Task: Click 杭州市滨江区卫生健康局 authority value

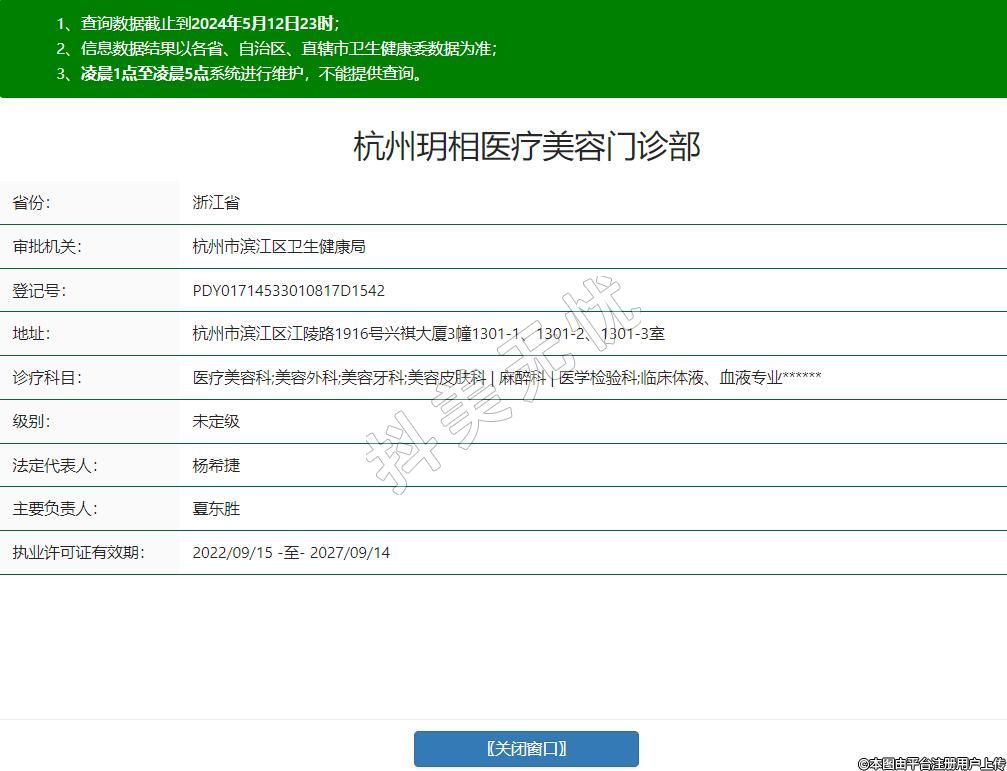Action: coord(279,247)
